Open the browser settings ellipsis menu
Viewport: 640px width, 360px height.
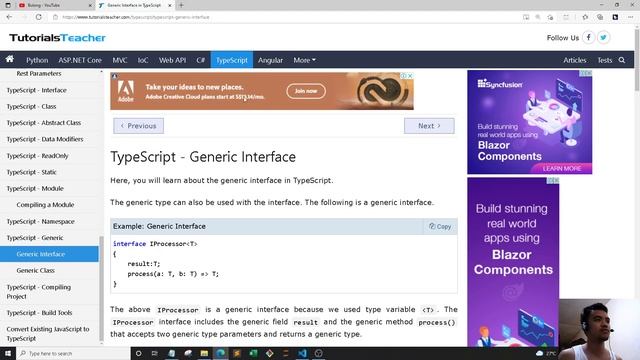(x=631, y=17)
